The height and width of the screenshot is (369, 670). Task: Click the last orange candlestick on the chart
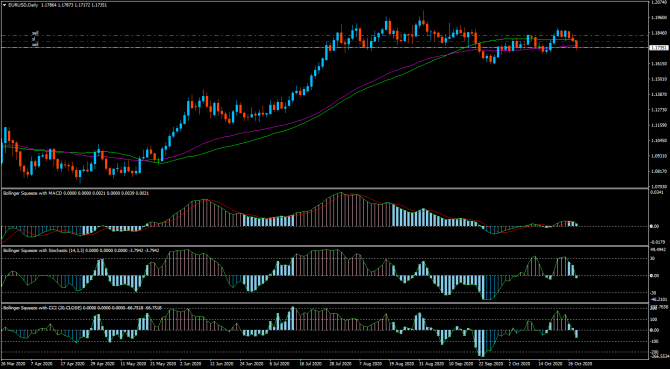[576, 44]
